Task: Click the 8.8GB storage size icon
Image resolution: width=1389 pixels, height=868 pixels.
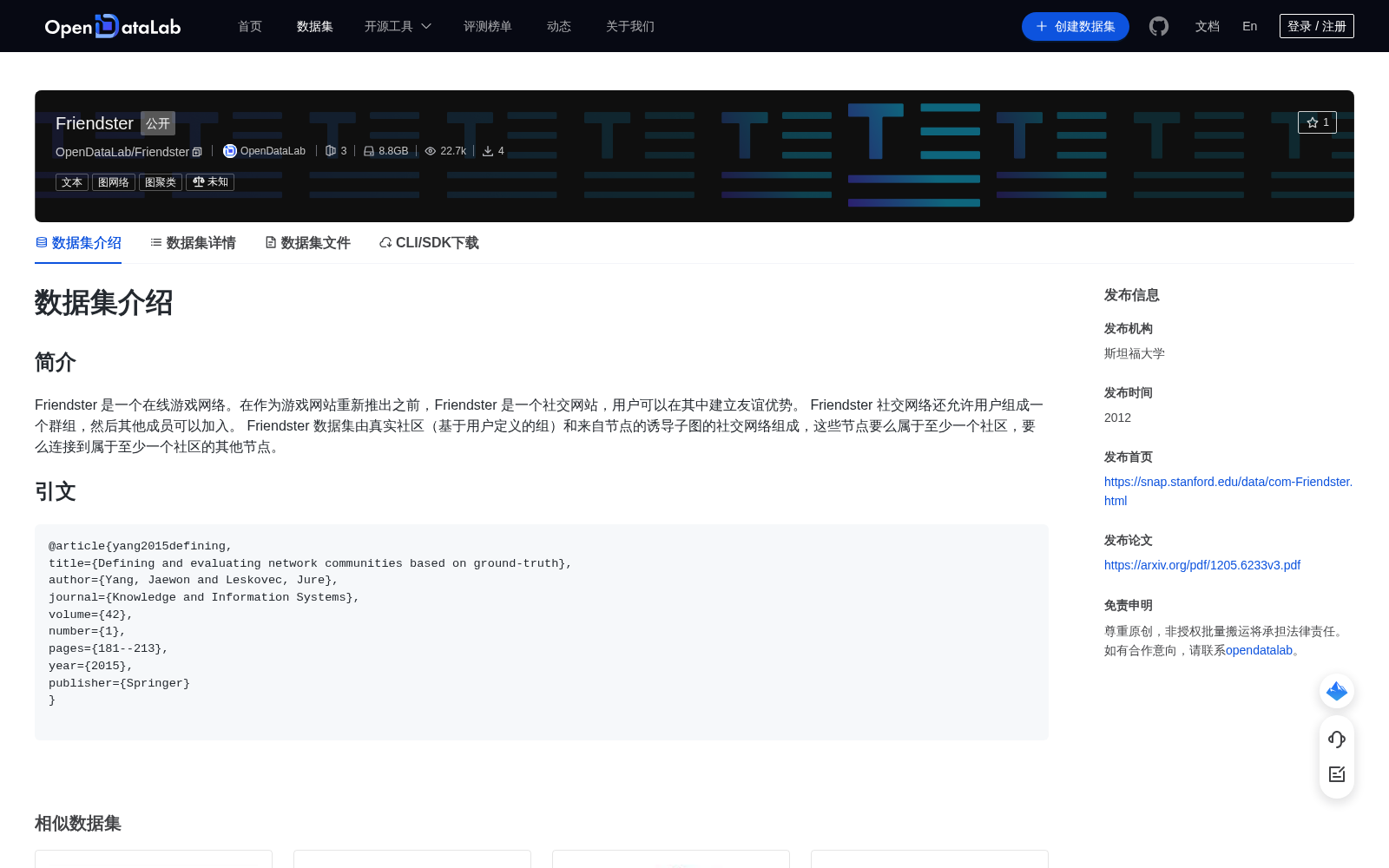Action: click(x=369, y=151)
